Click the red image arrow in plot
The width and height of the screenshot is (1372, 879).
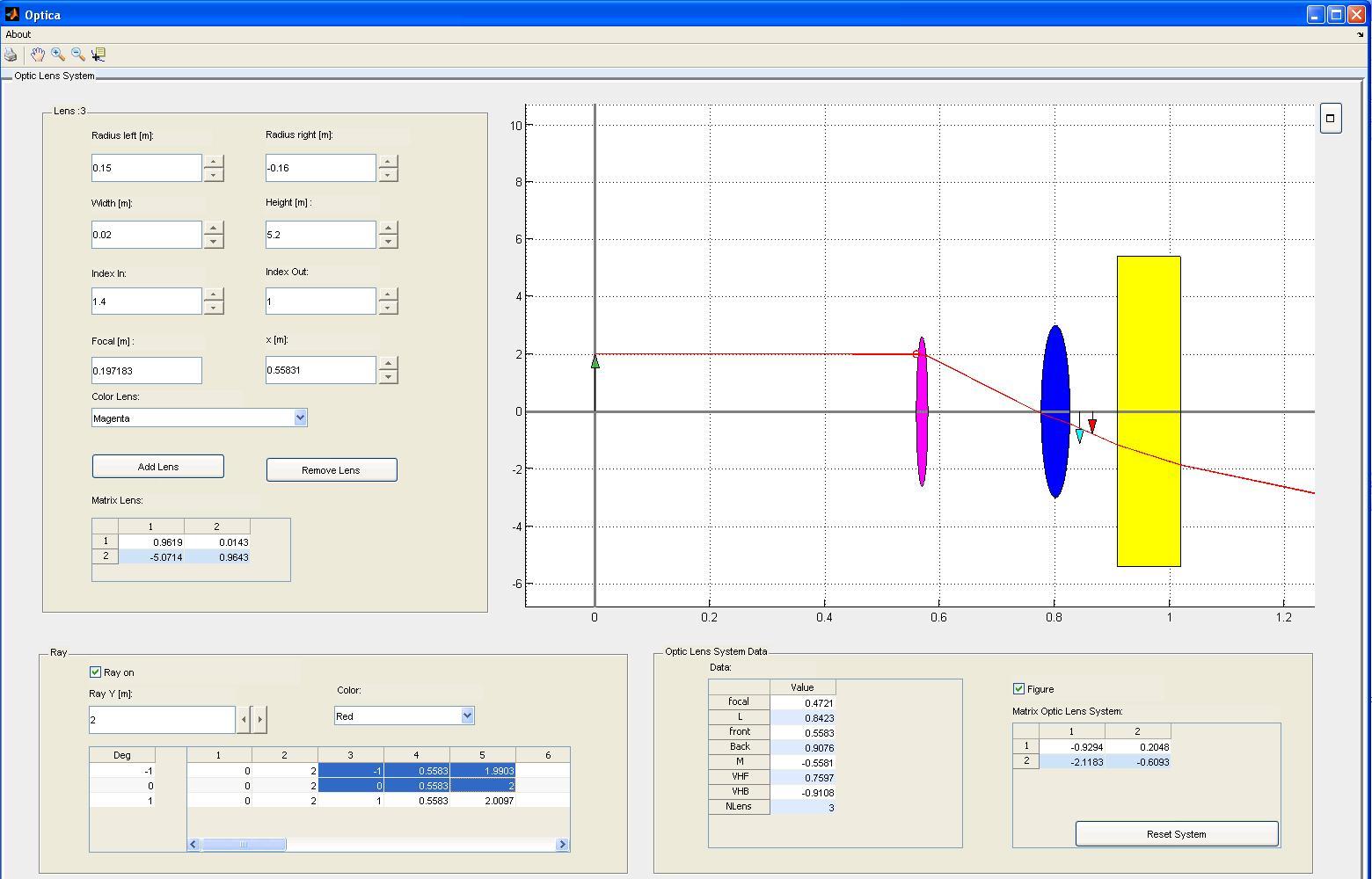[x=1092, y=425]
